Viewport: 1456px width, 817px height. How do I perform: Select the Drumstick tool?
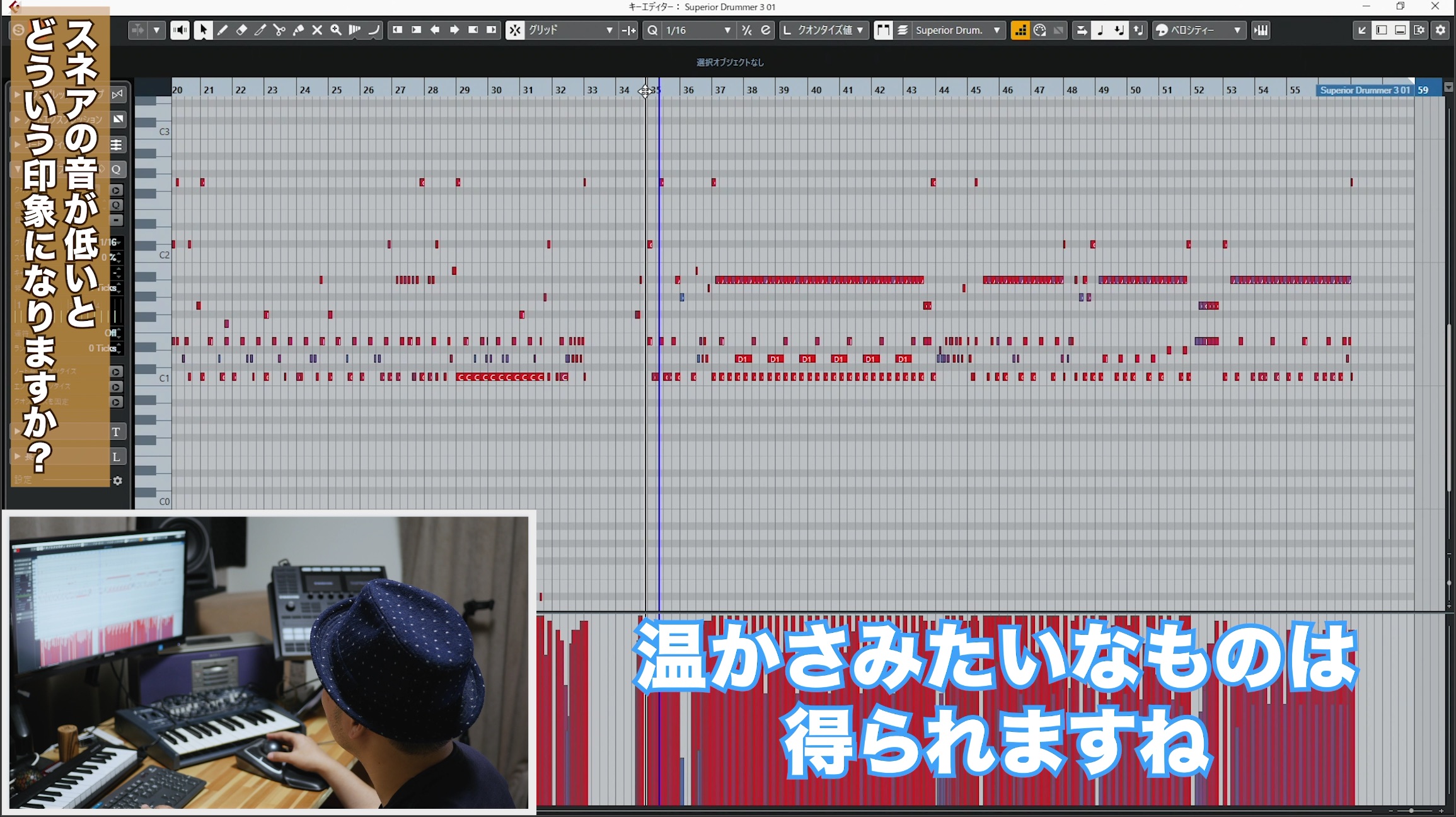tap(355, 30)
